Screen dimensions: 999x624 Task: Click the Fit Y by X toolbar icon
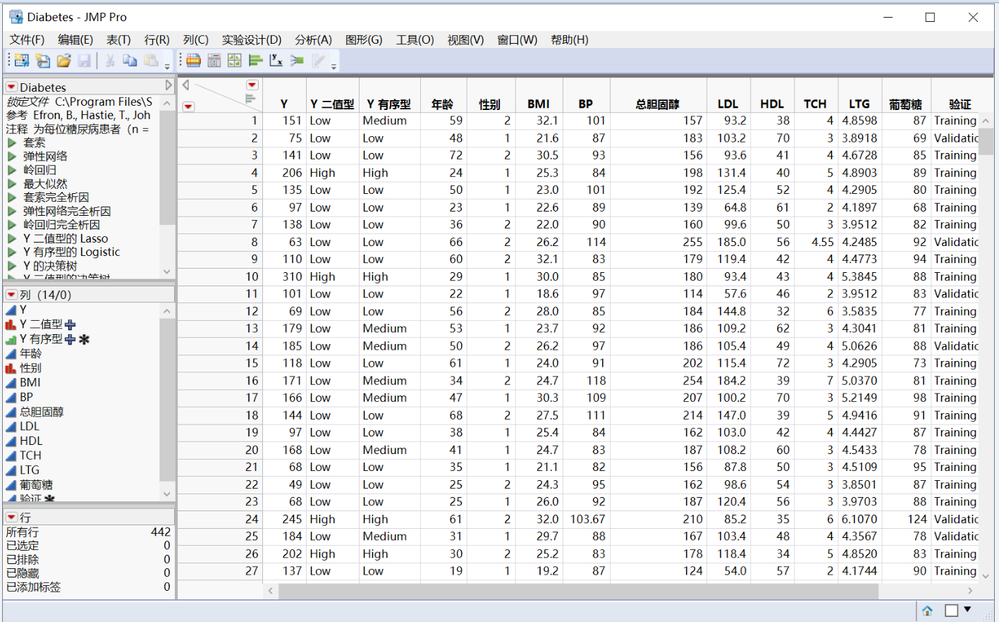274,61
